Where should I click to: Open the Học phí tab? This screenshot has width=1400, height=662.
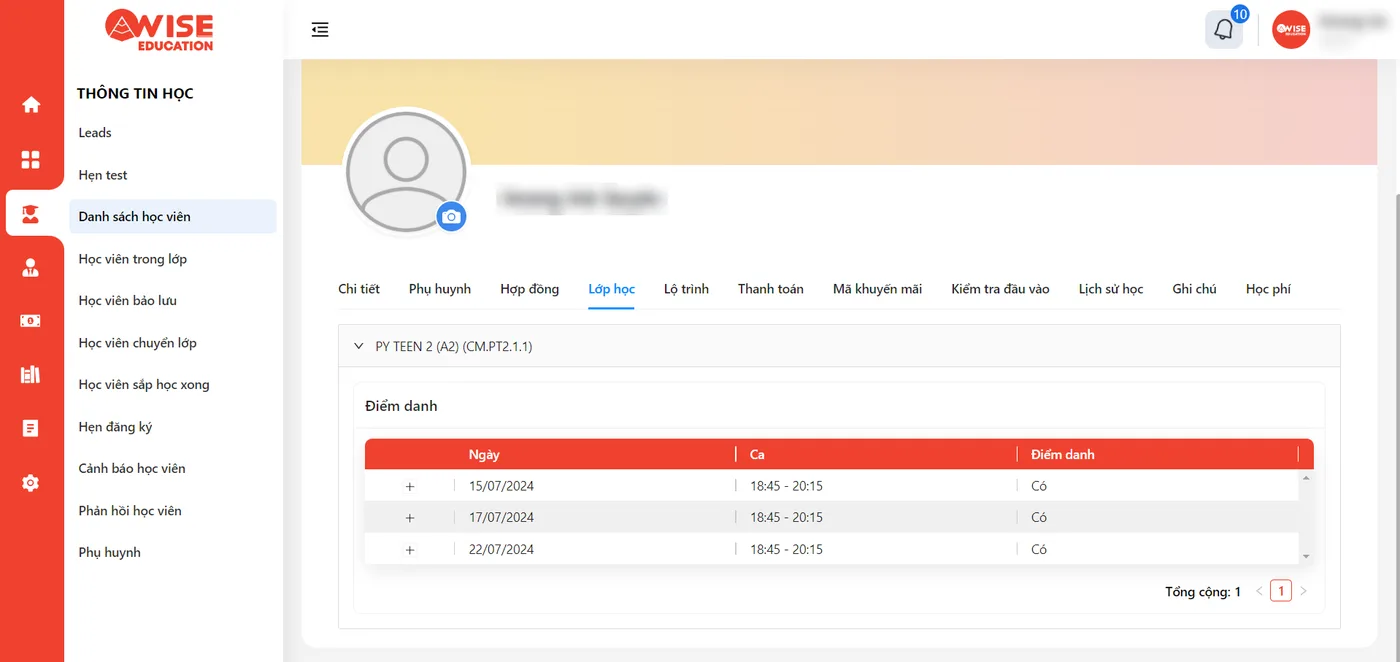[1268, 289]
